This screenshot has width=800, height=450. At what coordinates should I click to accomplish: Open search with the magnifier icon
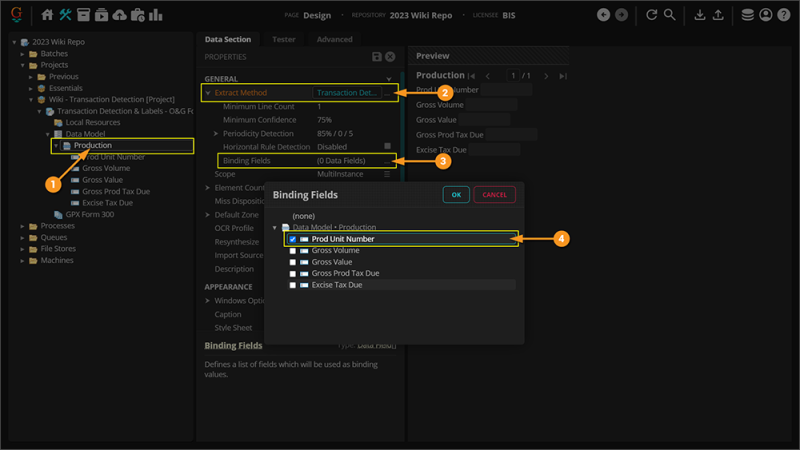pos(670,15)
